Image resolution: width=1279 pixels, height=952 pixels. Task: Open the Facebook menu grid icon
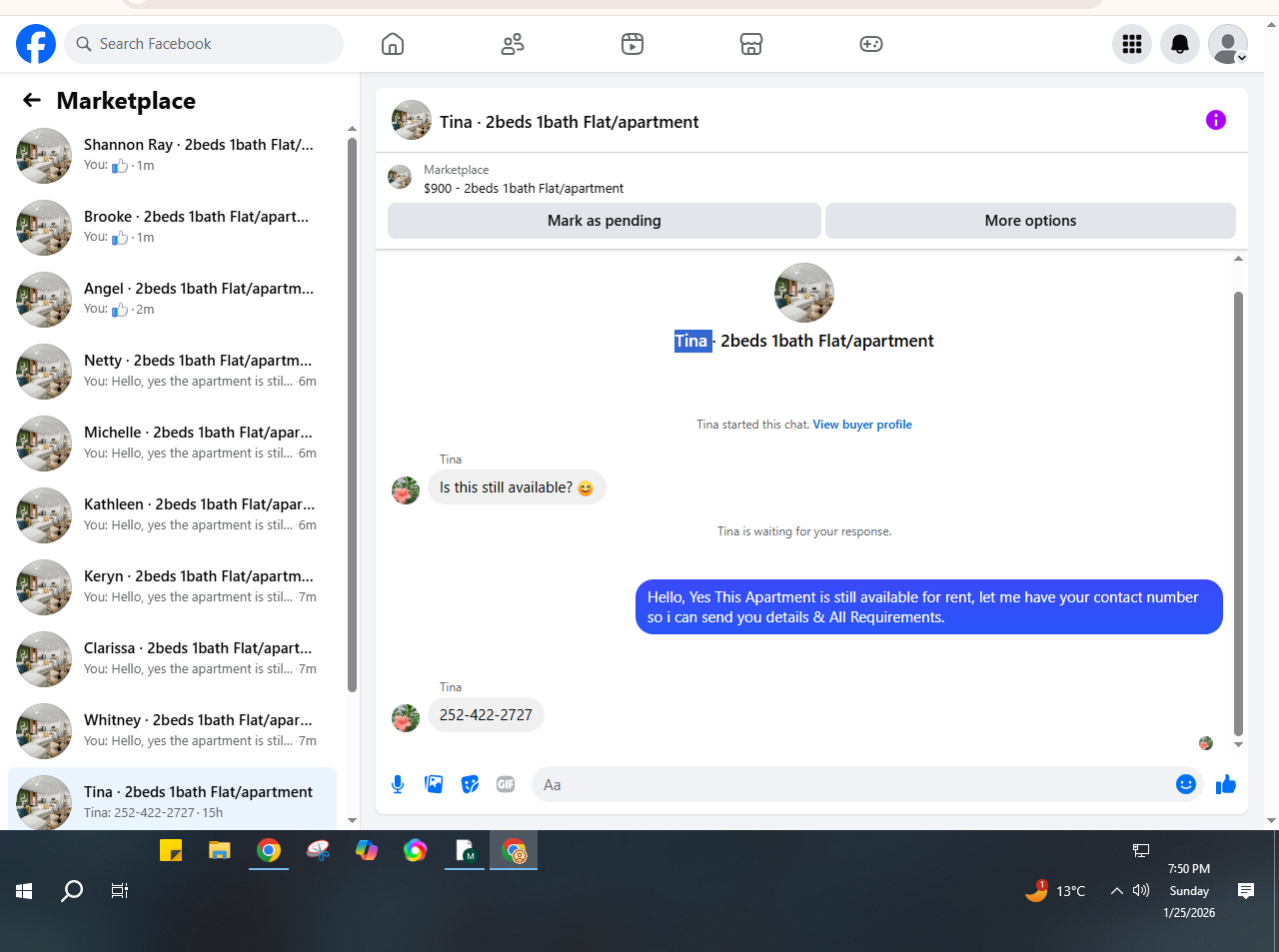pos(1132,44)
